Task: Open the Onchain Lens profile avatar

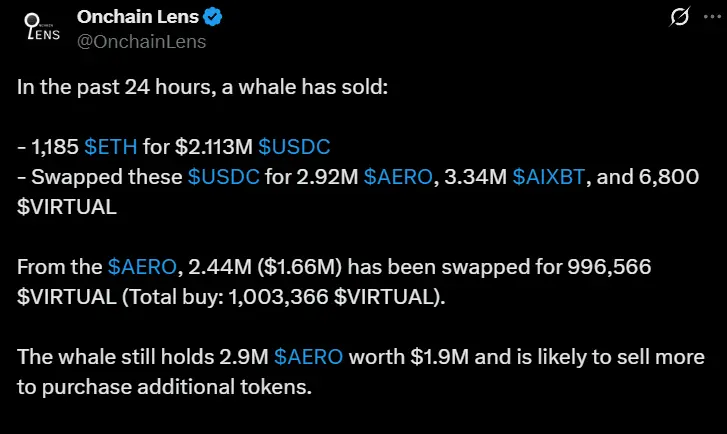Action: 43,27
